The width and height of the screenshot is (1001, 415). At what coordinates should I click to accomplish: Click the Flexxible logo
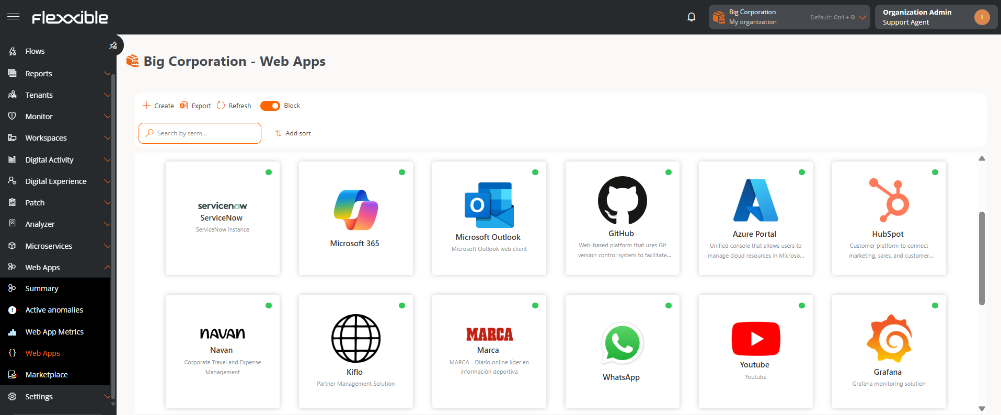pyautogui.click(x=70, y=18)
